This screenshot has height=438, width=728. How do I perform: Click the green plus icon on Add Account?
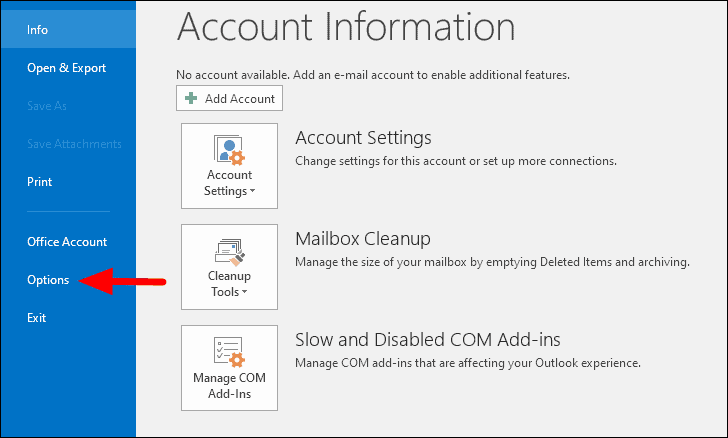click(191, 98)
